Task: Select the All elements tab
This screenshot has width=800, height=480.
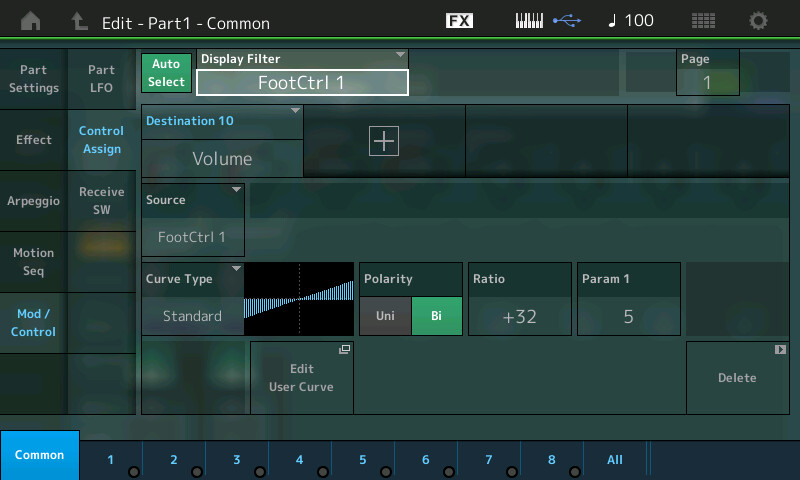Action: [615, 460]
